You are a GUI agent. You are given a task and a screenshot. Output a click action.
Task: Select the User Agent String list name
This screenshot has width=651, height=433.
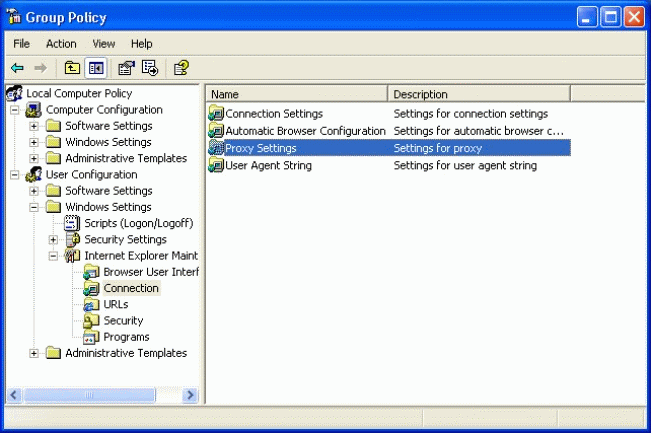pyautogui.click(x=269, y=165)
